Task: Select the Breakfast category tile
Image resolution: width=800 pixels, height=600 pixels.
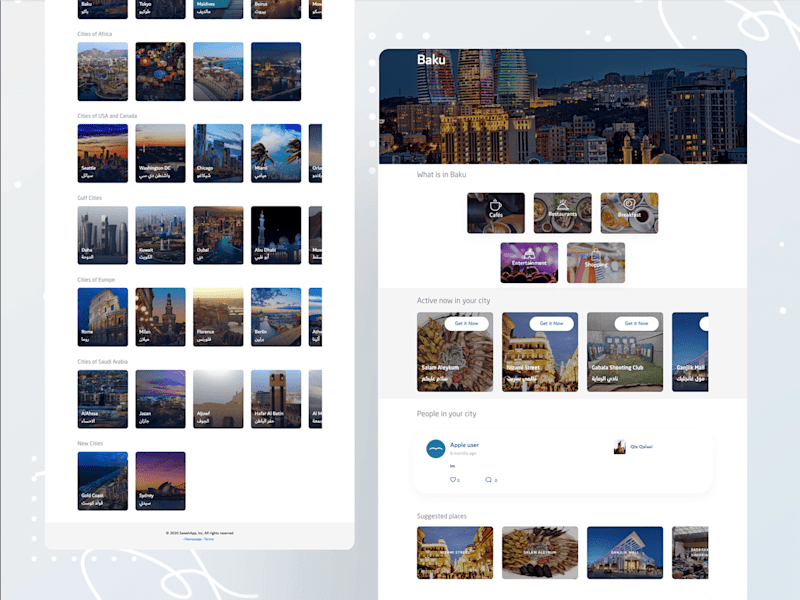Action: point(629,213)
